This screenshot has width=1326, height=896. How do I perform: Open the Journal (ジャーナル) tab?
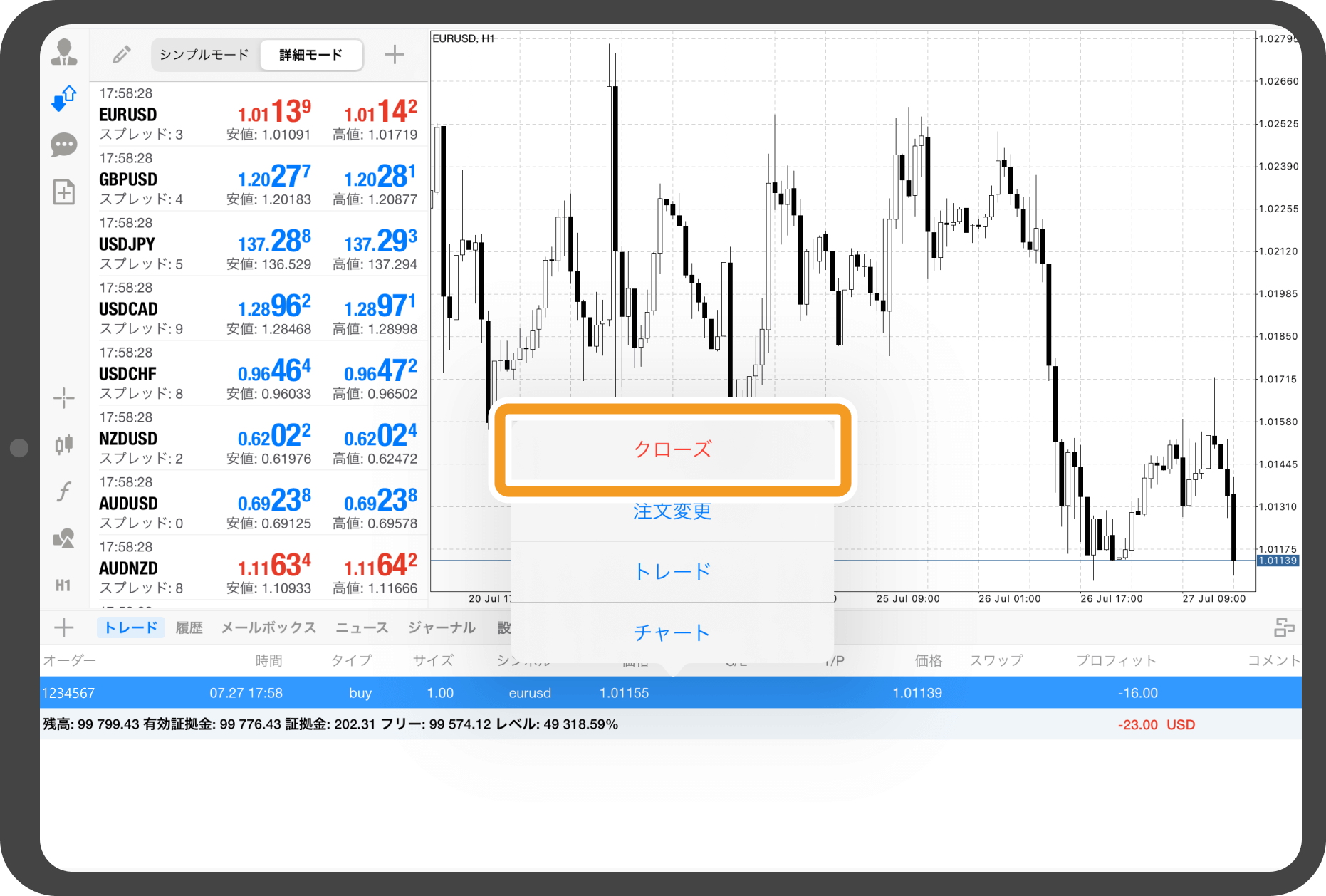pyautogui.click(x=442, y=627)
